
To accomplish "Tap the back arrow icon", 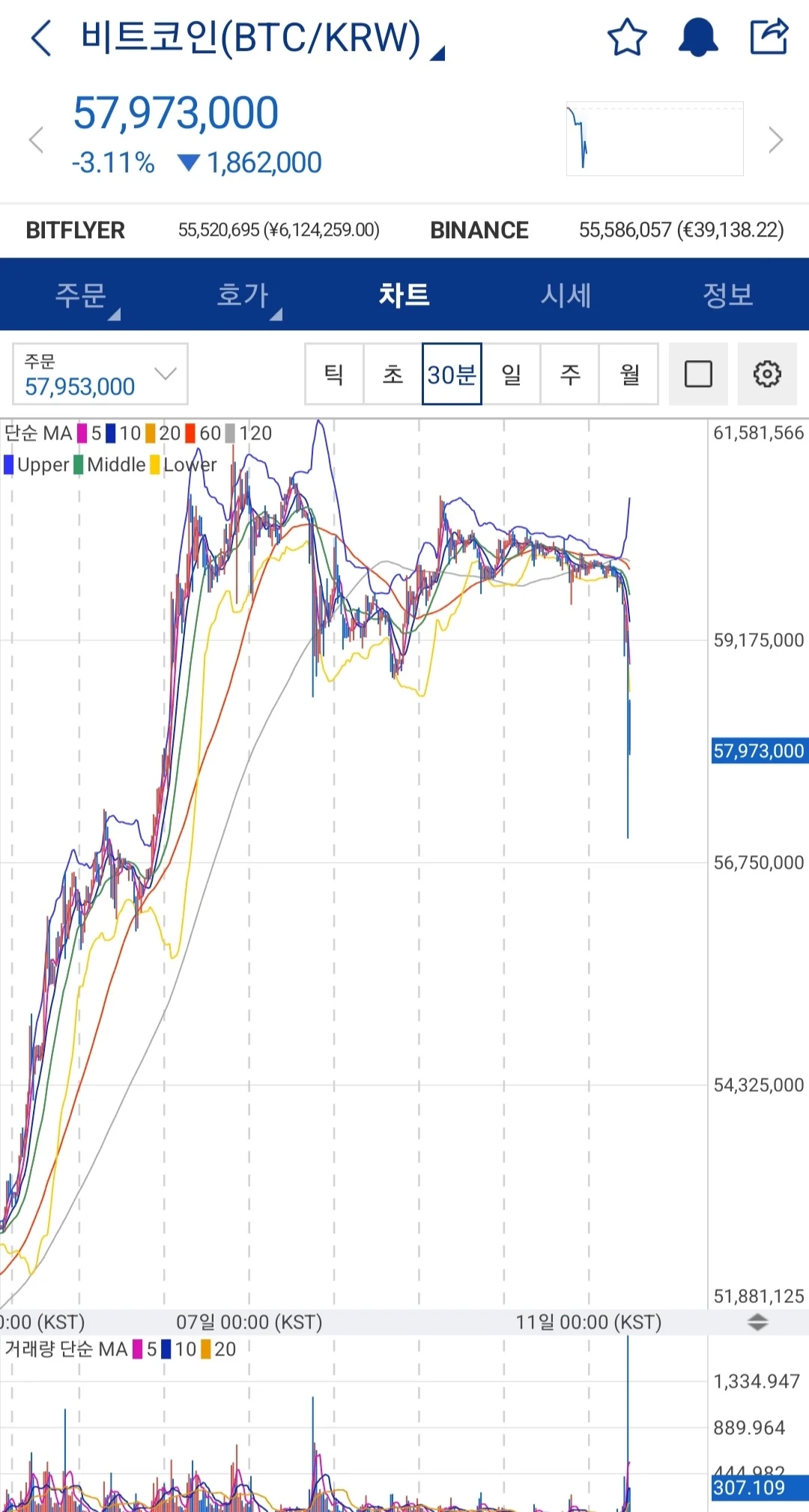I will 42,38.
